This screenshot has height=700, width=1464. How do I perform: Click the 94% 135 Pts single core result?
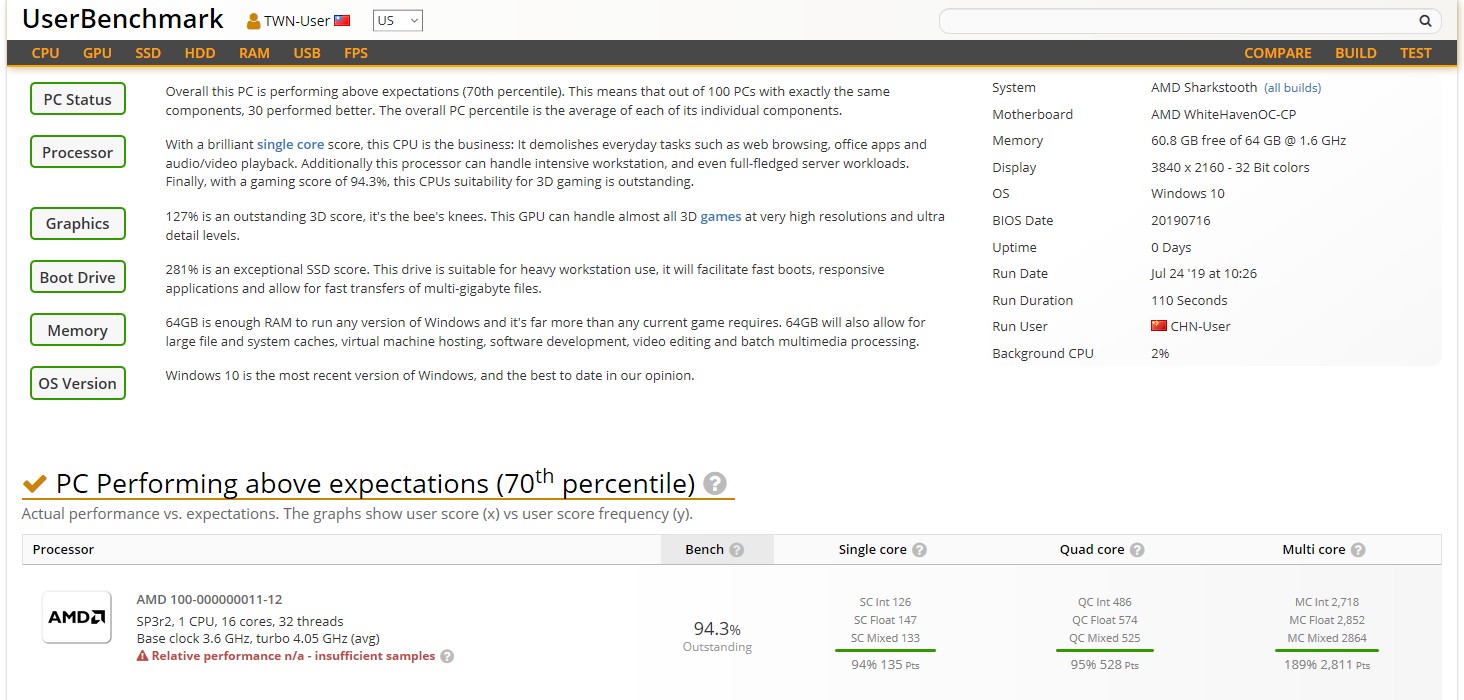coord(885,665)
